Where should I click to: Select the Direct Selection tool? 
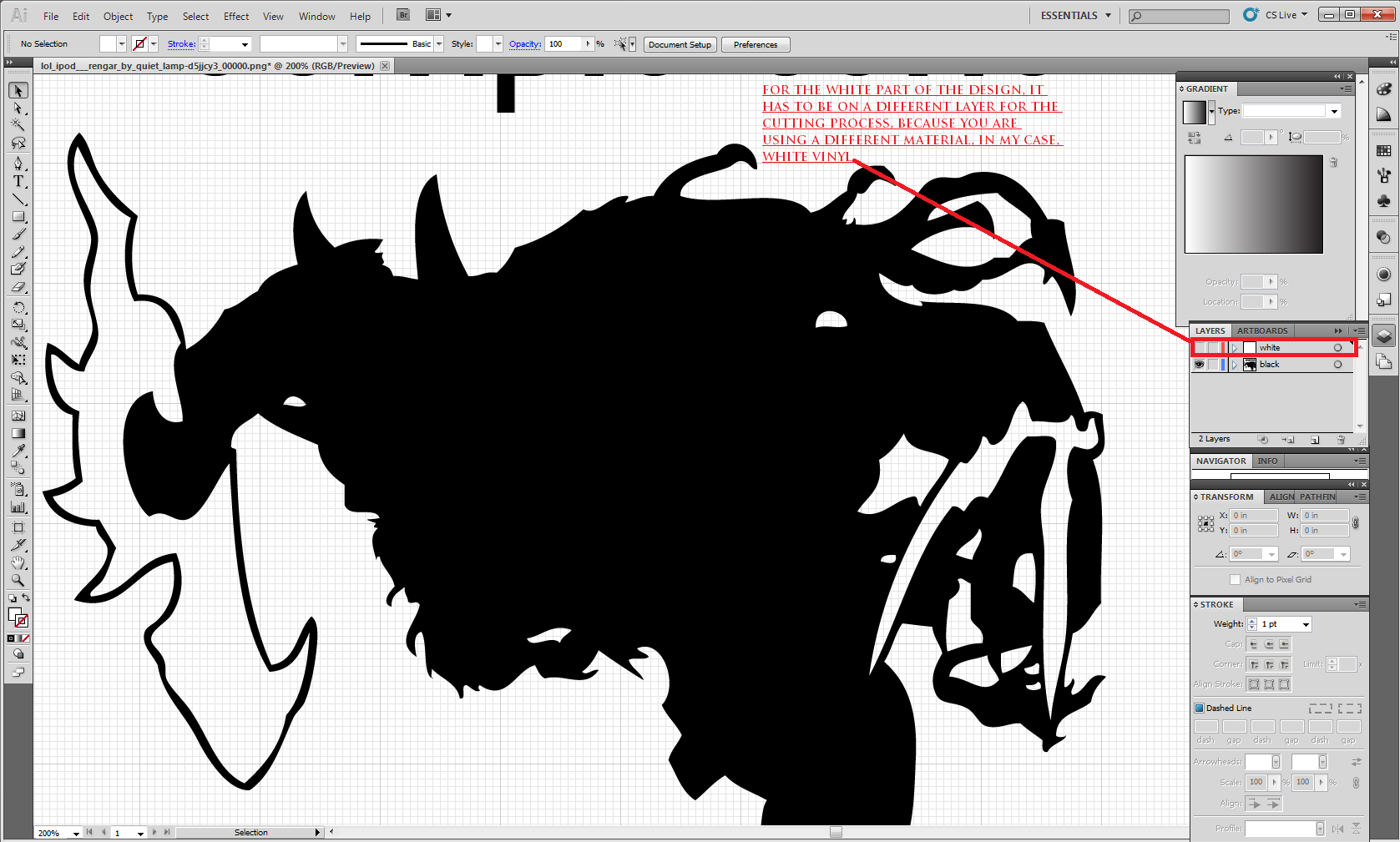18,108
